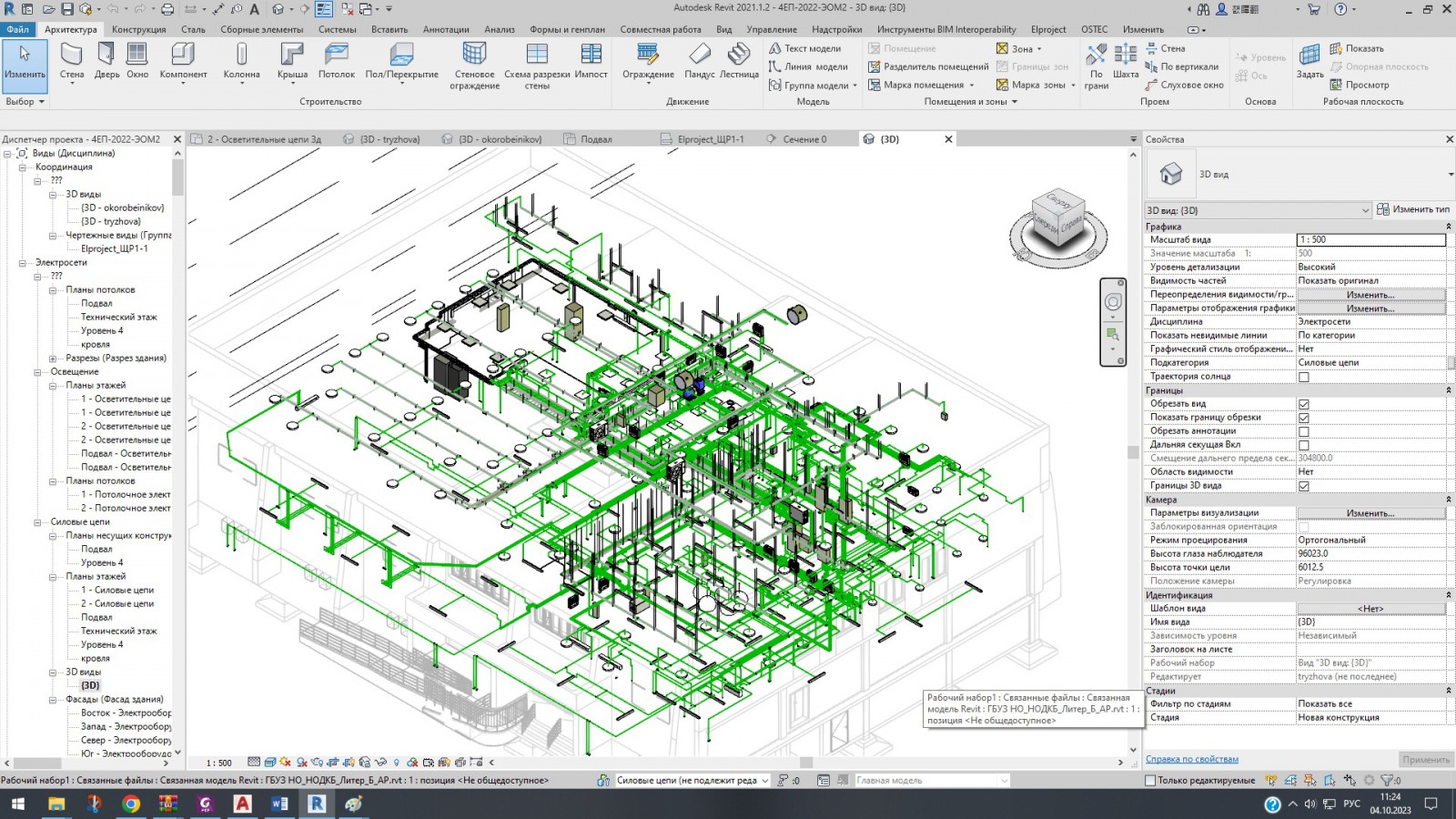Click the Масштаб вида 1:500 field

click(x=1370, y=240)
